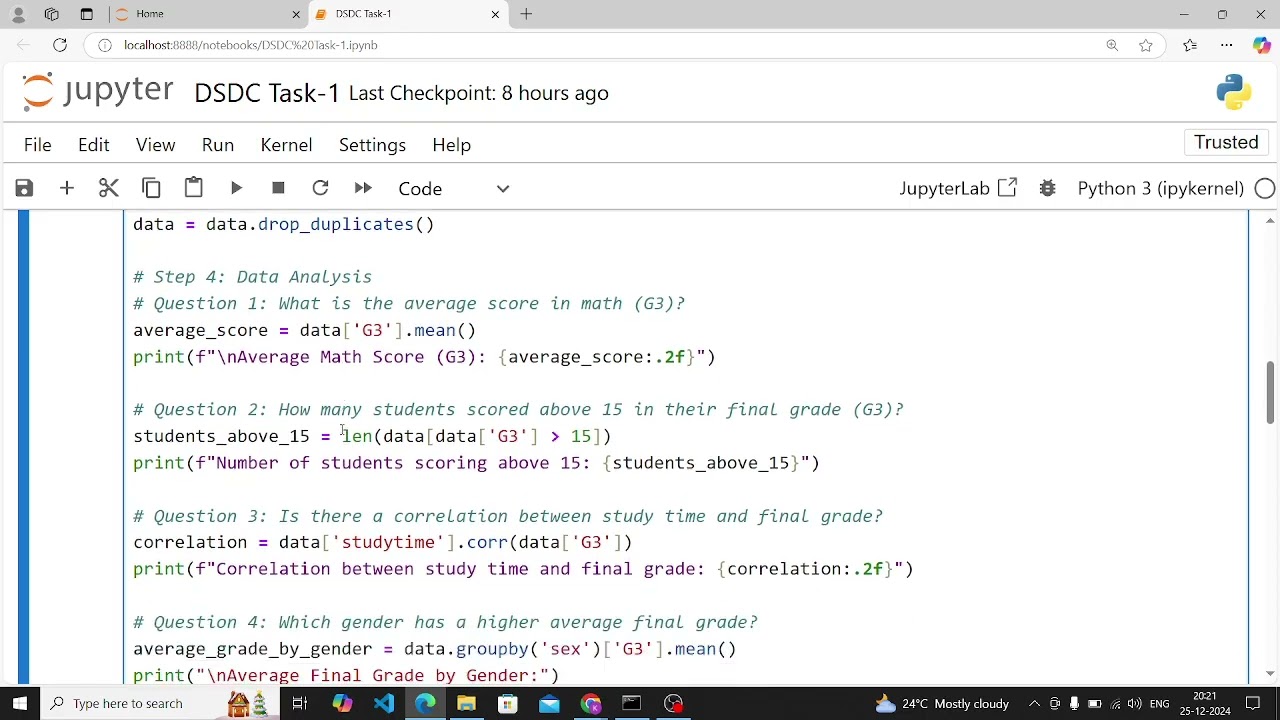Open the Run menu
1280x720 pixels.
click(218, 145)
